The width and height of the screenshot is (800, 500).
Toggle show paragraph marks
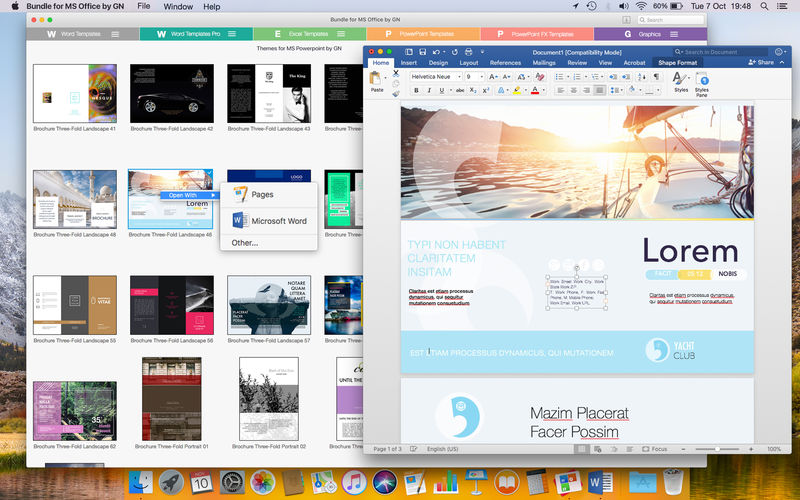point(656,77)
